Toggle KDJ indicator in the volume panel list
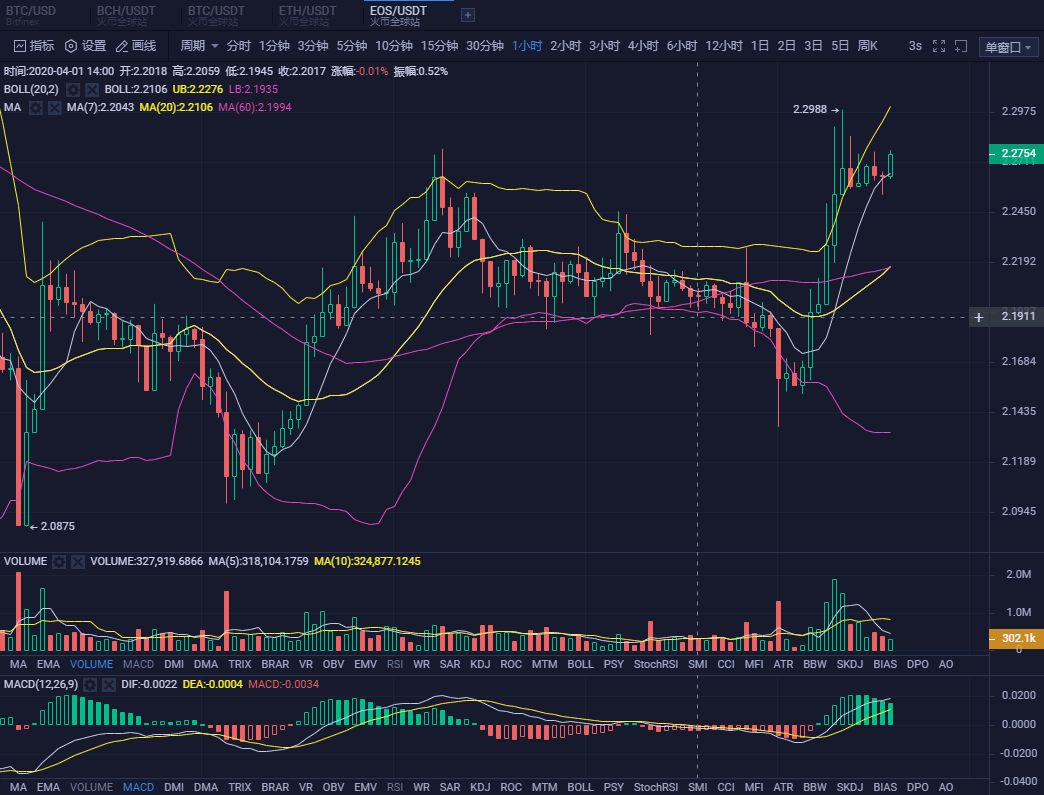This screenshot has height=795, width=1044. (480, 663)
